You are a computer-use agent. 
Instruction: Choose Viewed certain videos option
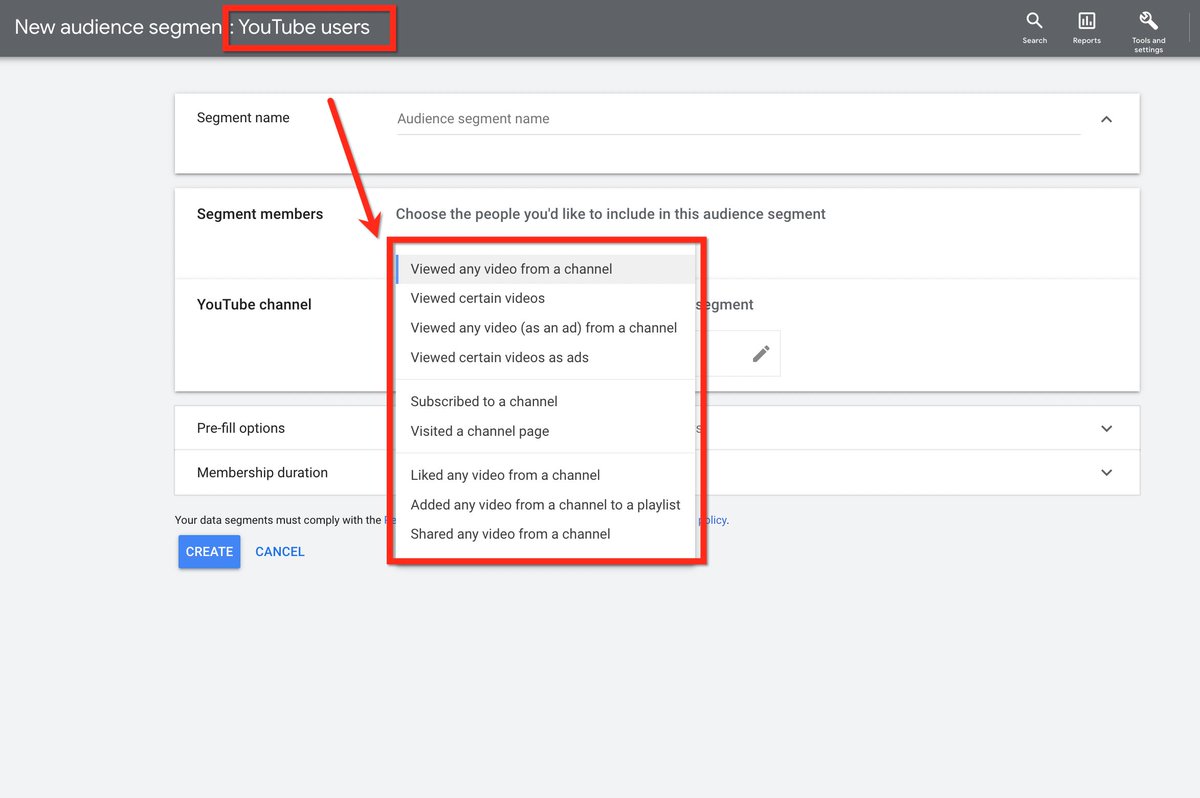tap(545, 298)
